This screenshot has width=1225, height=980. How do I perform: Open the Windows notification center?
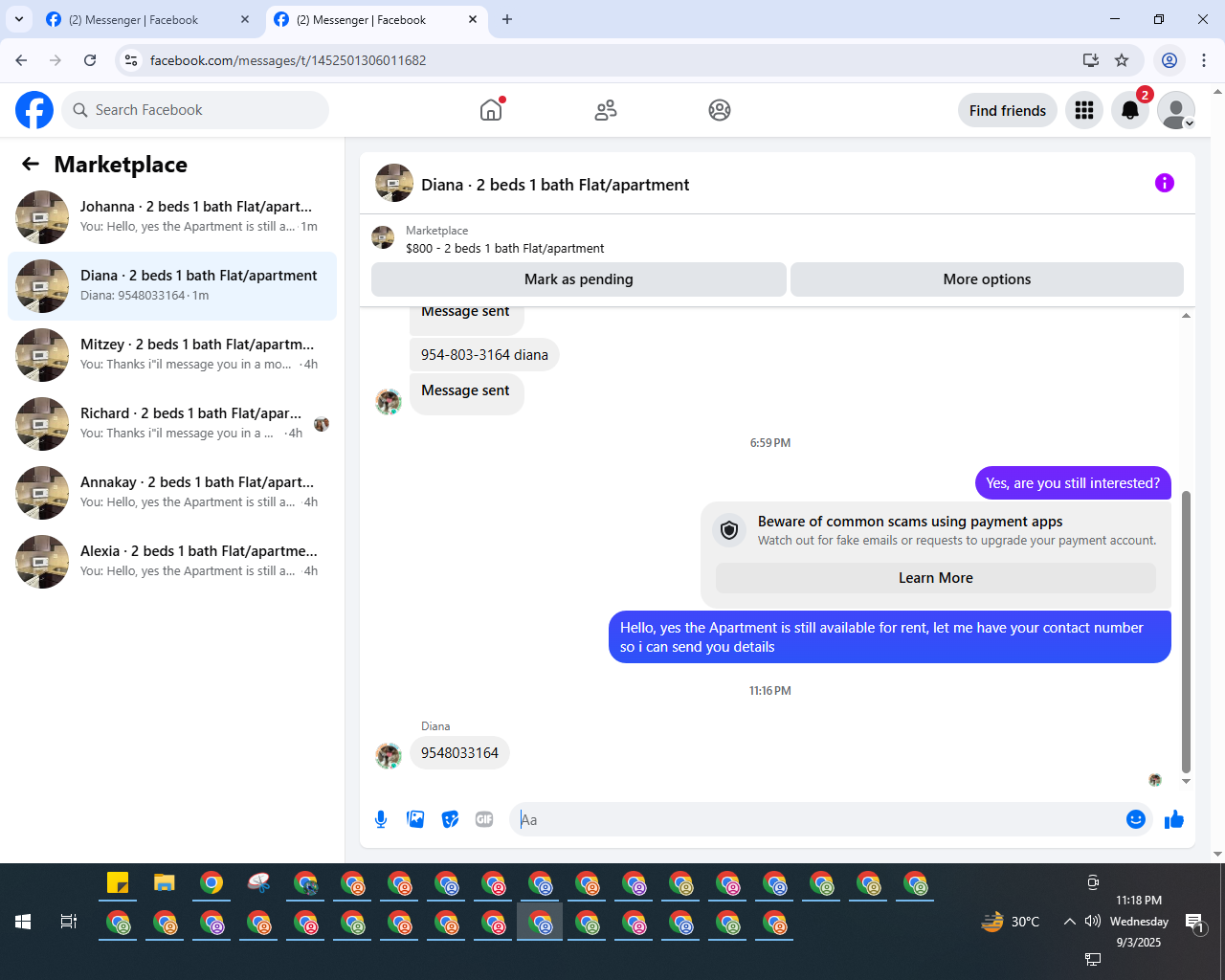click(x=1195, y=923)
